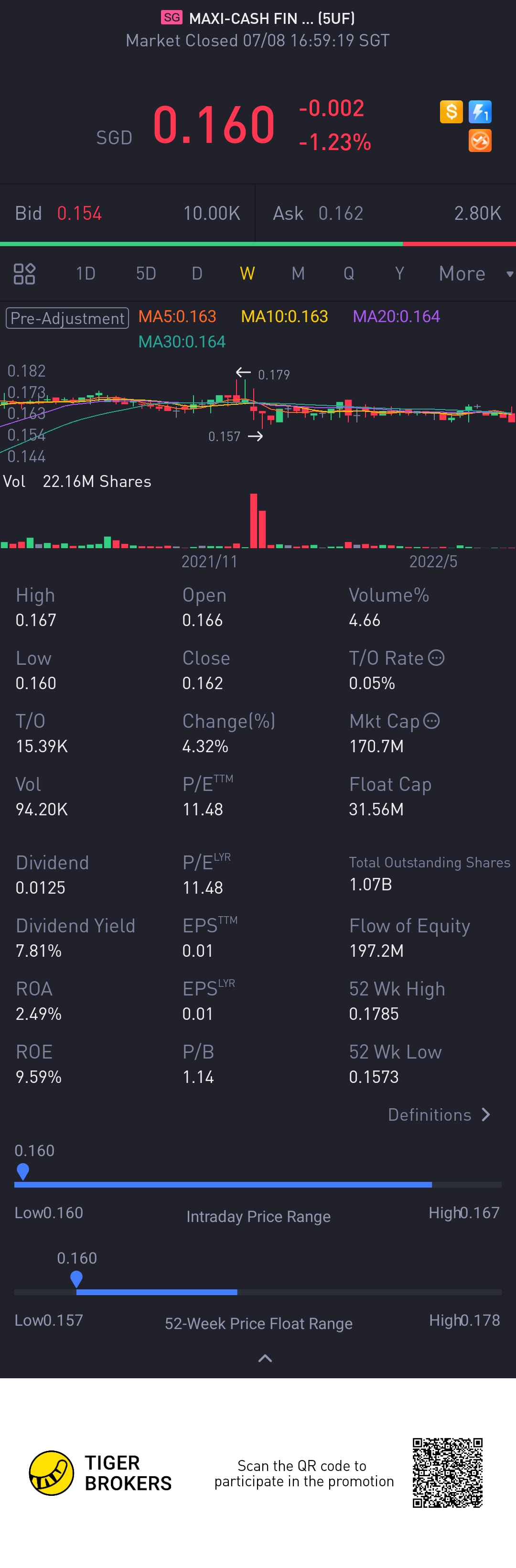Open the chart layout grid icon
The height and width of the screenshot is (1568, 516).
tap(24, 274)
